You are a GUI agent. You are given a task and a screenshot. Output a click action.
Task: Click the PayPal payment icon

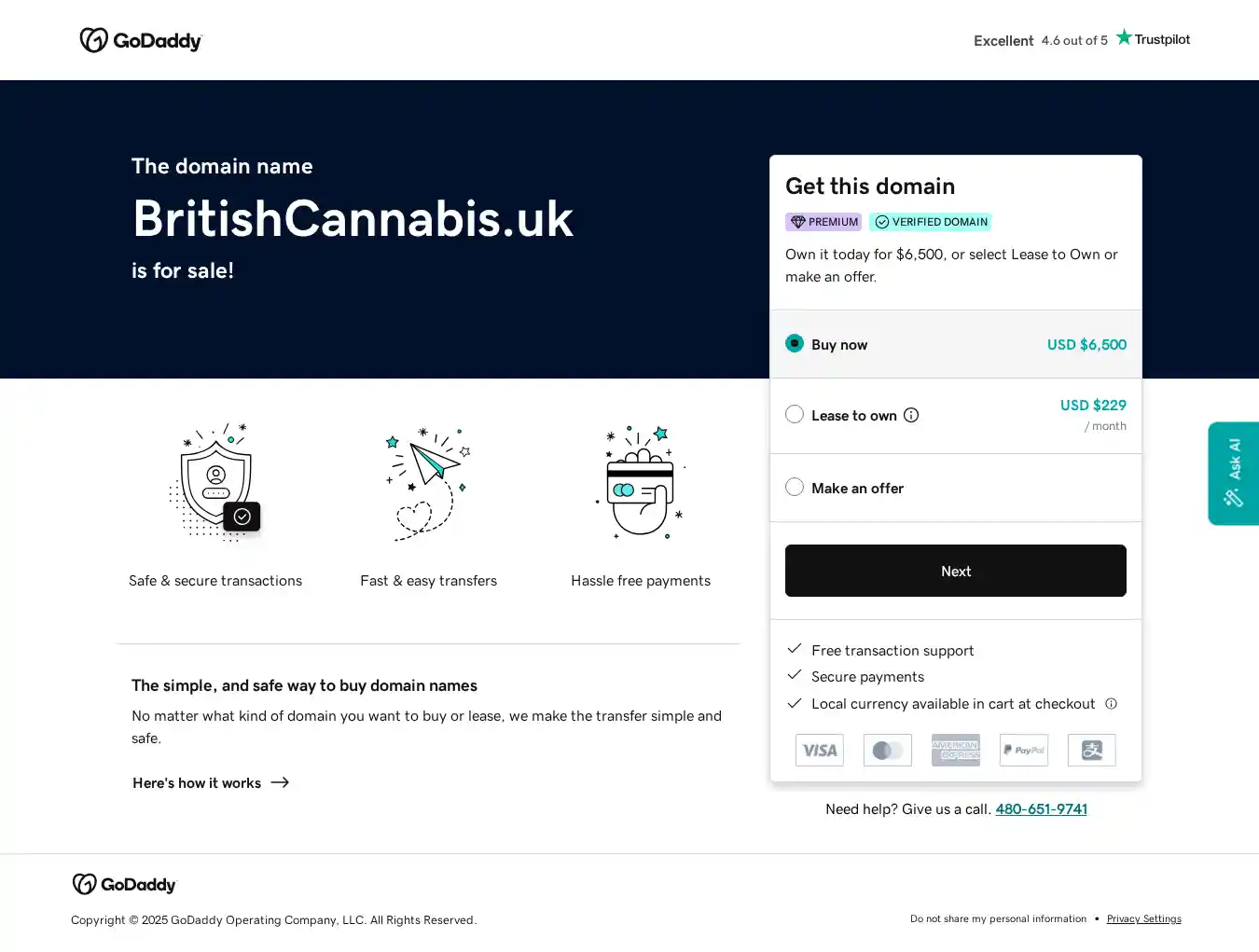1024,751
